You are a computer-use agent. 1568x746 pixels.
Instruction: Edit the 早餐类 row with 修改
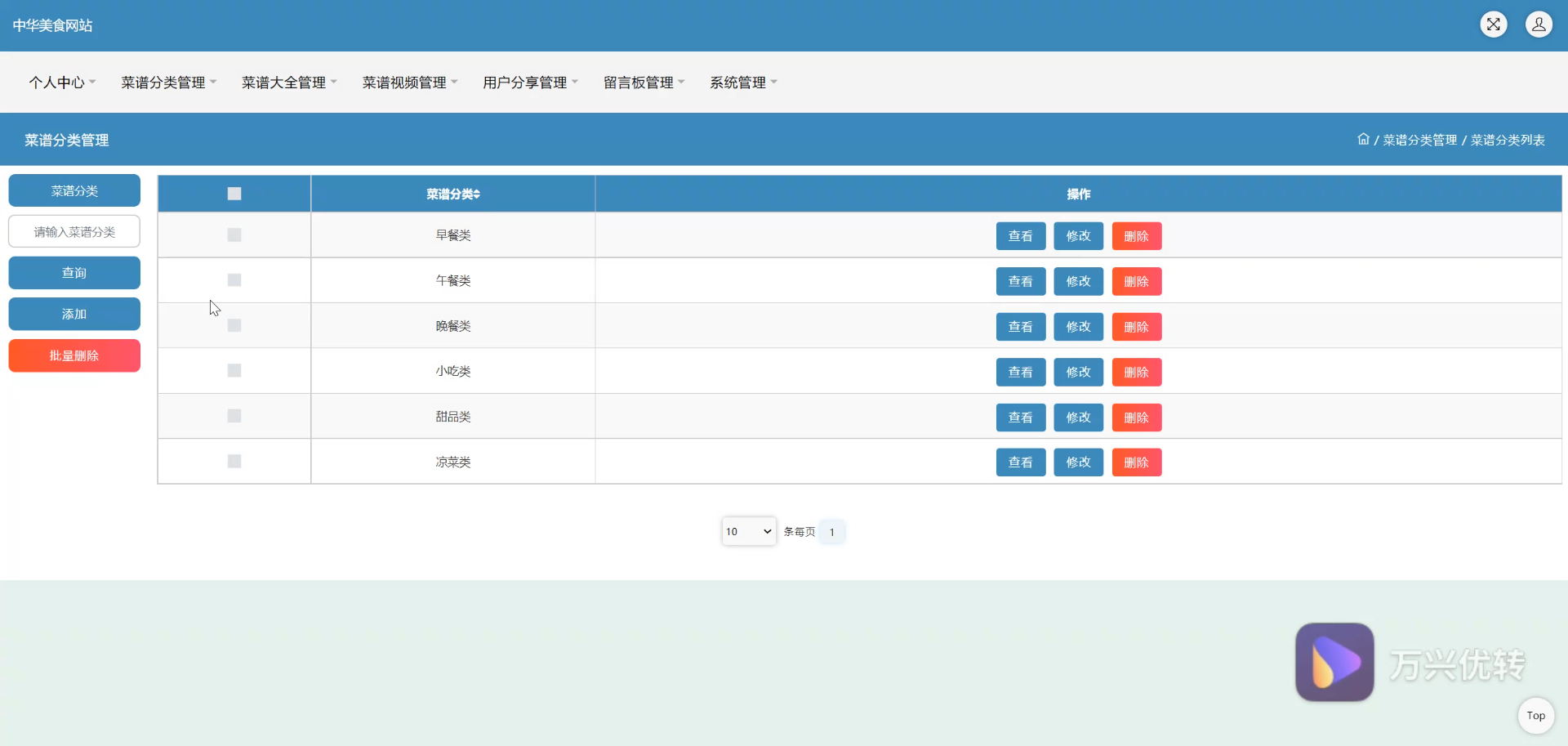click(1079, 236)
